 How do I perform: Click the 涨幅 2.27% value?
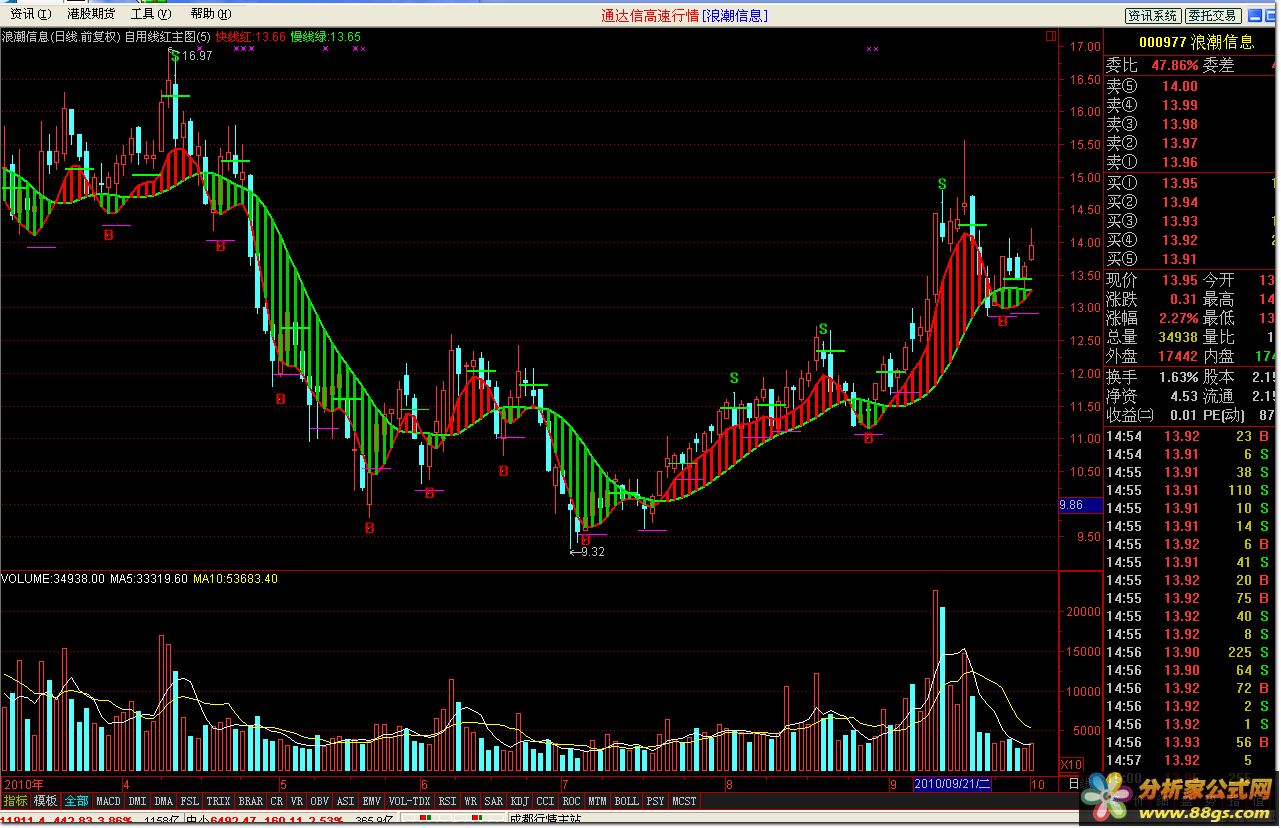click(1179, 318)
